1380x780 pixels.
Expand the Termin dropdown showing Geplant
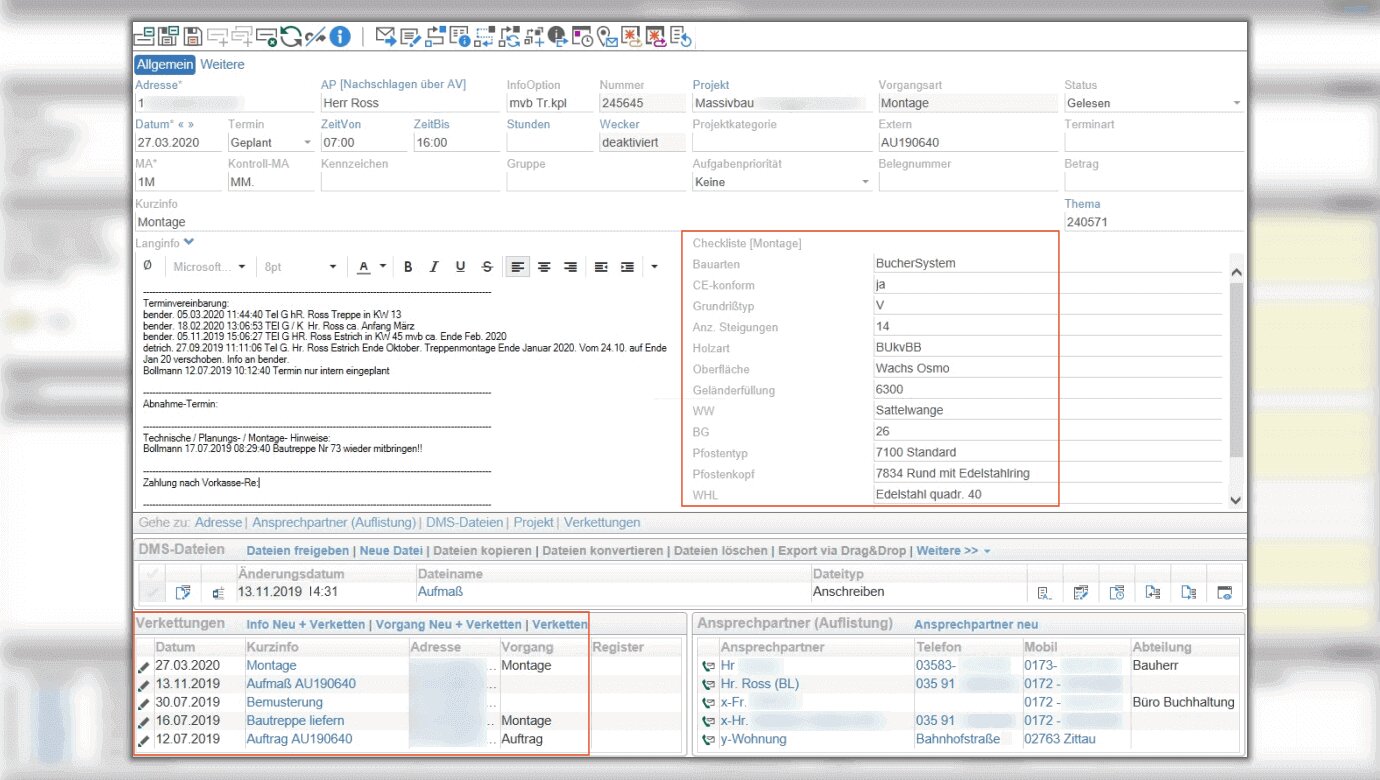pos(306,143)
